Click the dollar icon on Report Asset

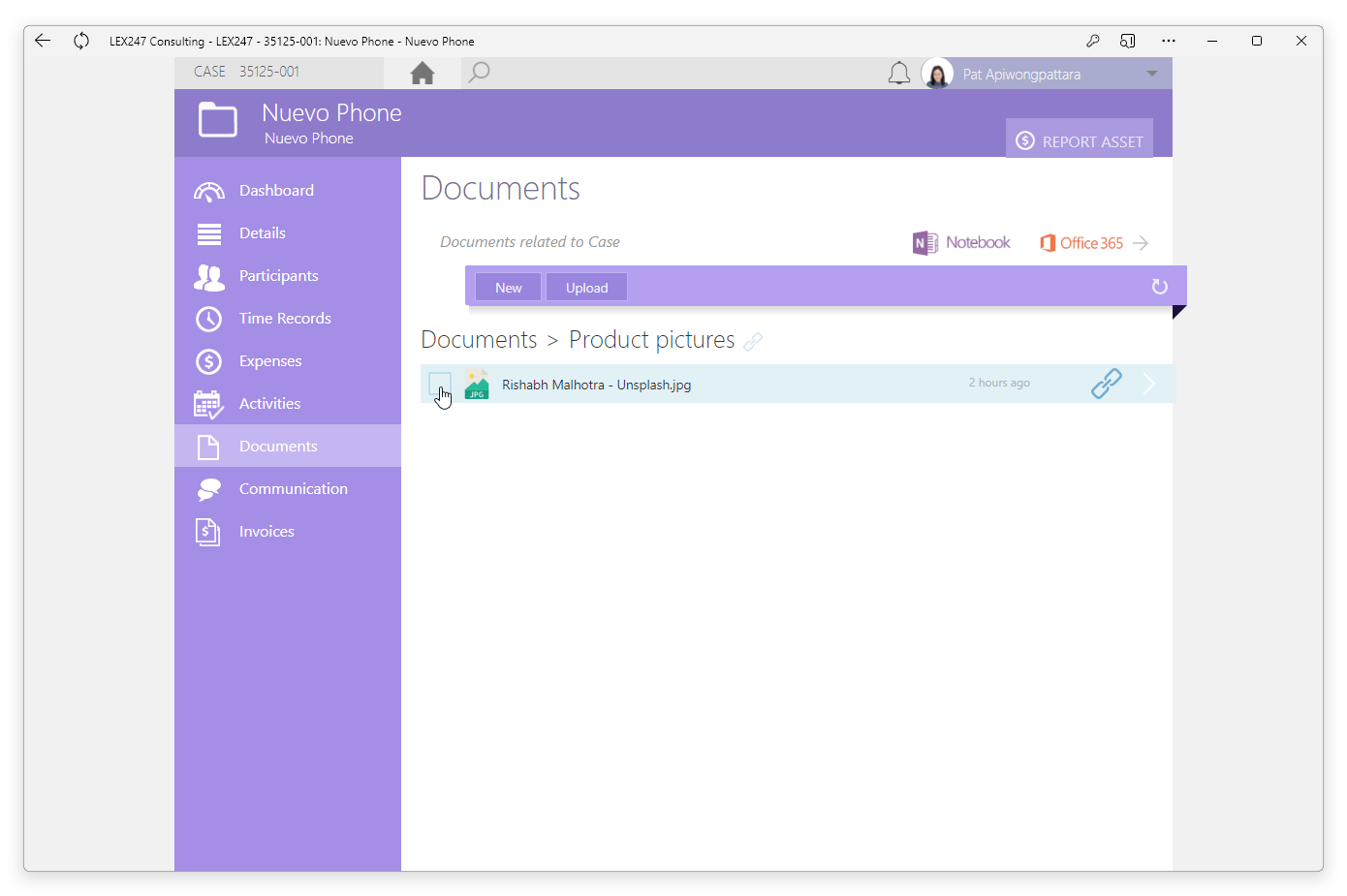tap(1025, 141)
